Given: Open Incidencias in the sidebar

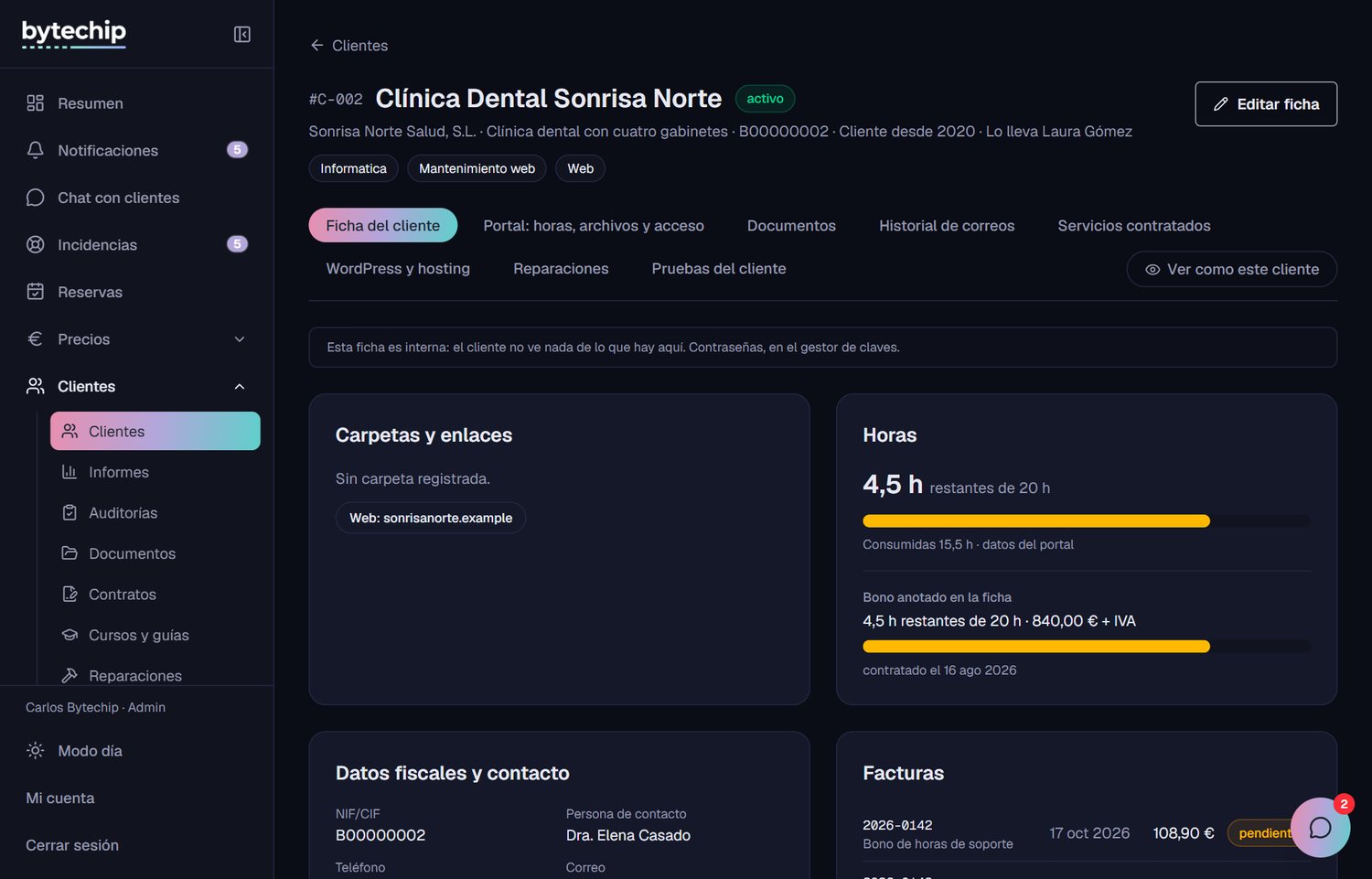Looking at the screenshot, I should [137, 244].
